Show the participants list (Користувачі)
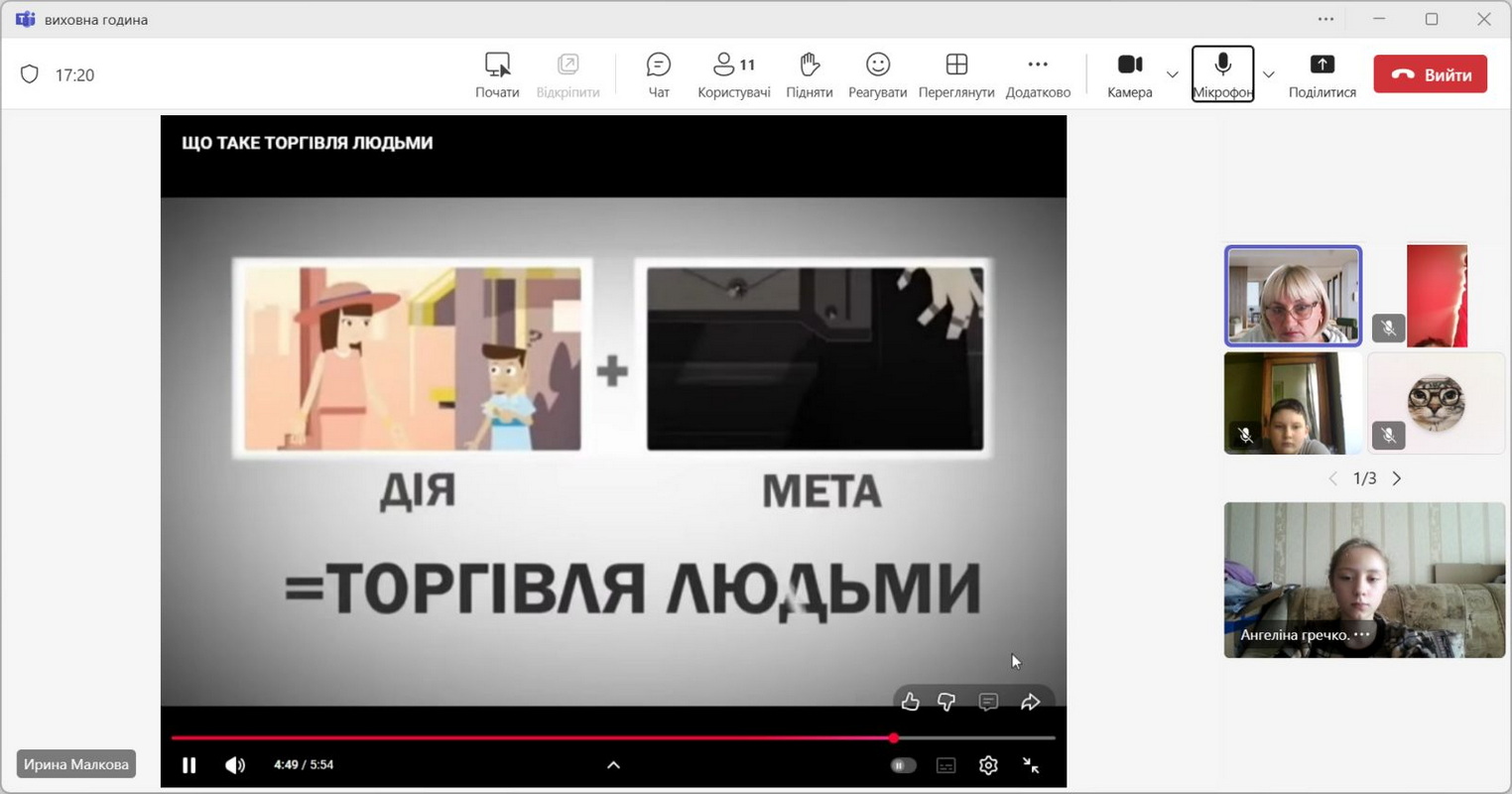Screen dimensions: 1512x794 (x=733, y=75)
